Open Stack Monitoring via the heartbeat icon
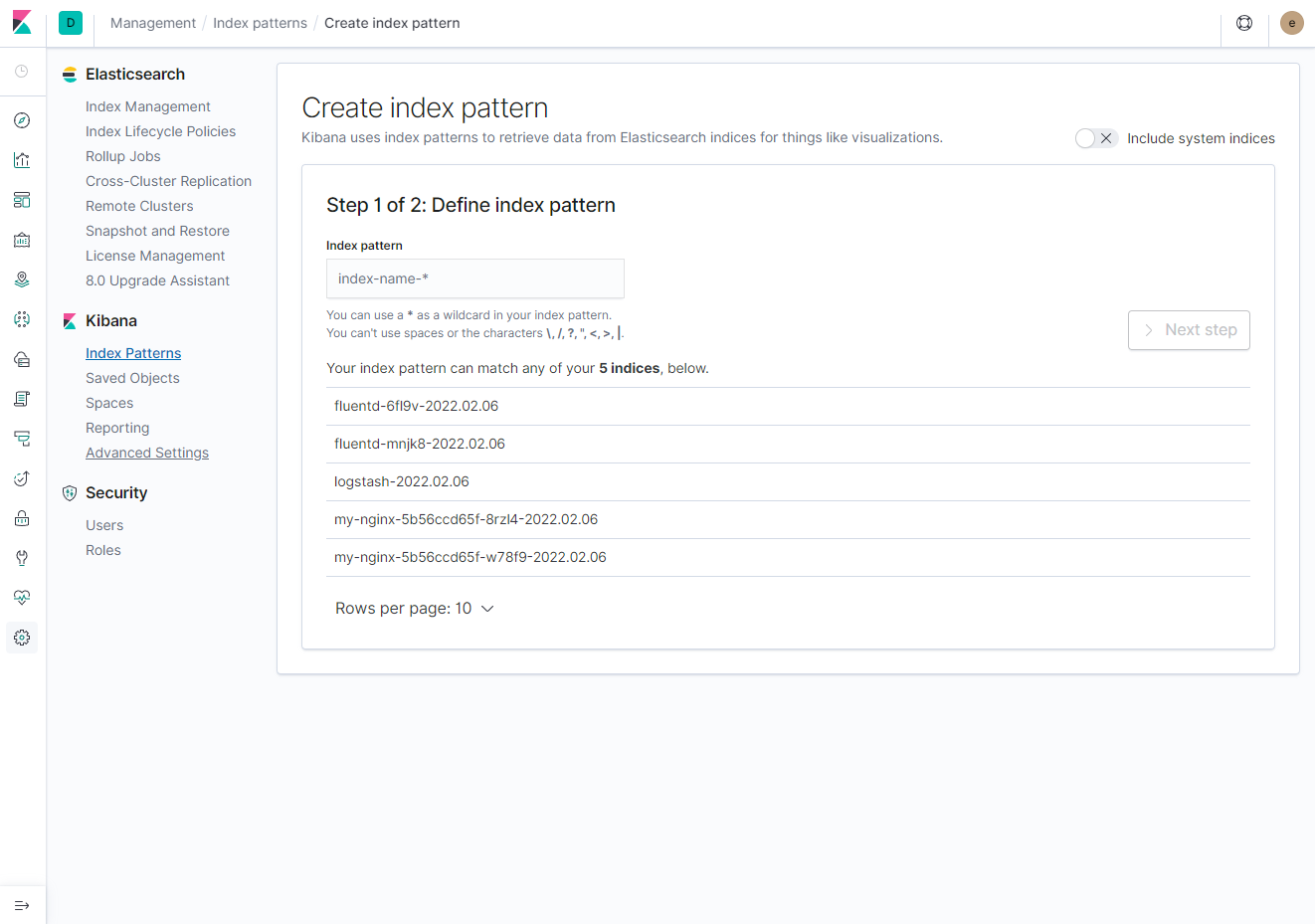Image resolution: width=1315 pixels, height=924 pixels. pos(22,598)
